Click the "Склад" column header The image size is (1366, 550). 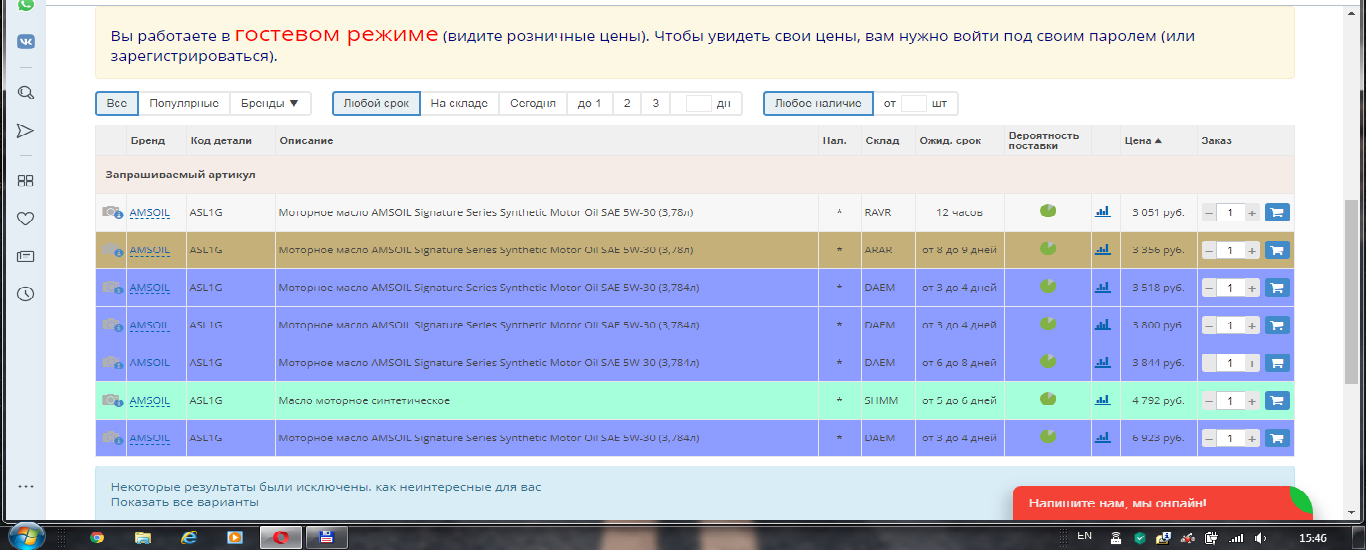pos(882,141)
